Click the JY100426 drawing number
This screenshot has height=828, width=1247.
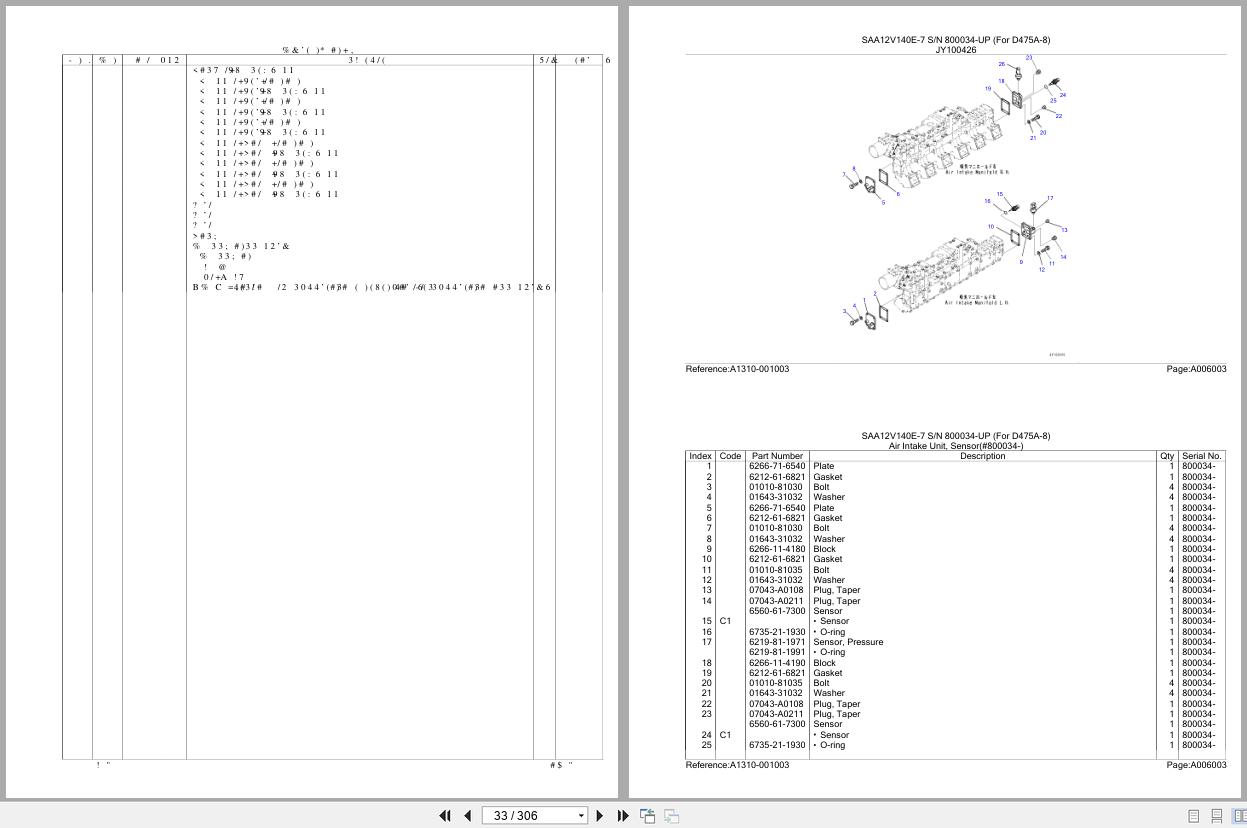(956, 50)
